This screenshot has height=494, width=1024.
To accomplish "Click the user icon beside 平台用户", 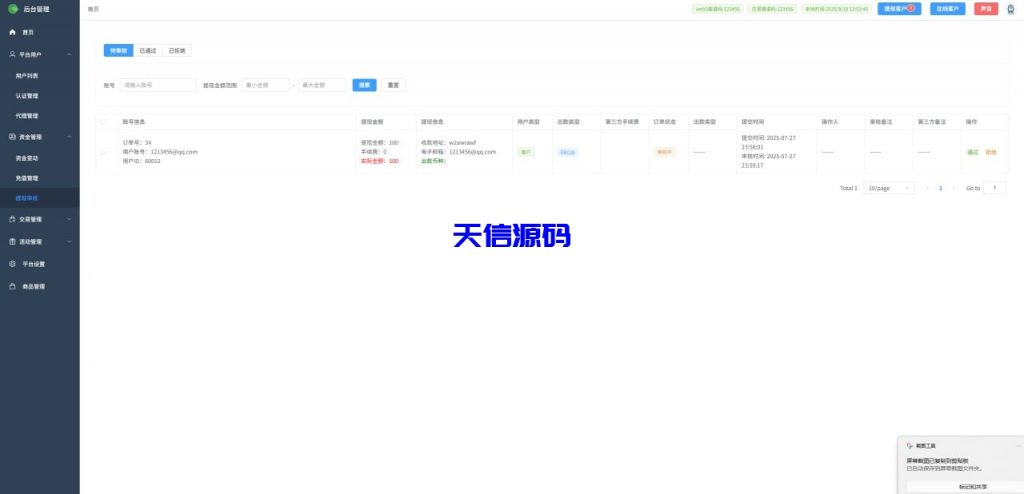I will click(12, 54).
